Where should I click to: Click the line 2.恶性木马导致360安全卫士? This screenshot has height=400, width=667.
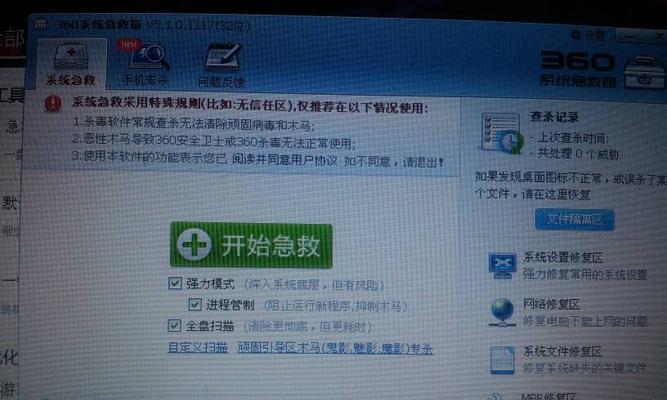[x=213, y=141]
